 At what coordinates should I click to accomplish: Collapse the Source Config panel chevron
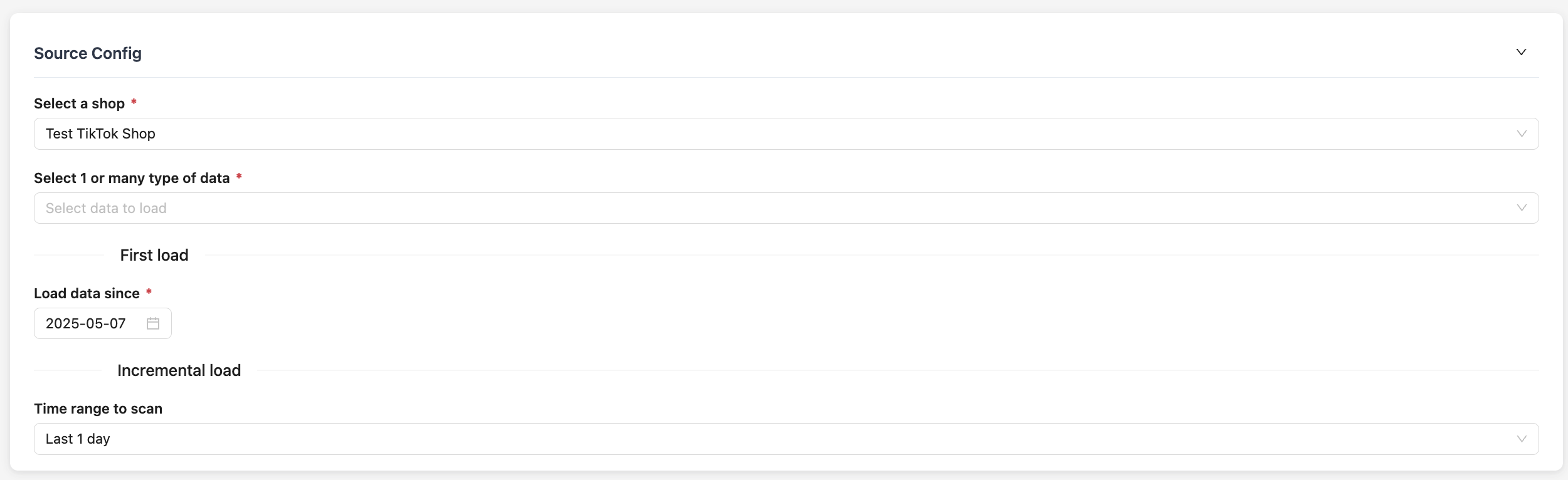point(1521,52)
